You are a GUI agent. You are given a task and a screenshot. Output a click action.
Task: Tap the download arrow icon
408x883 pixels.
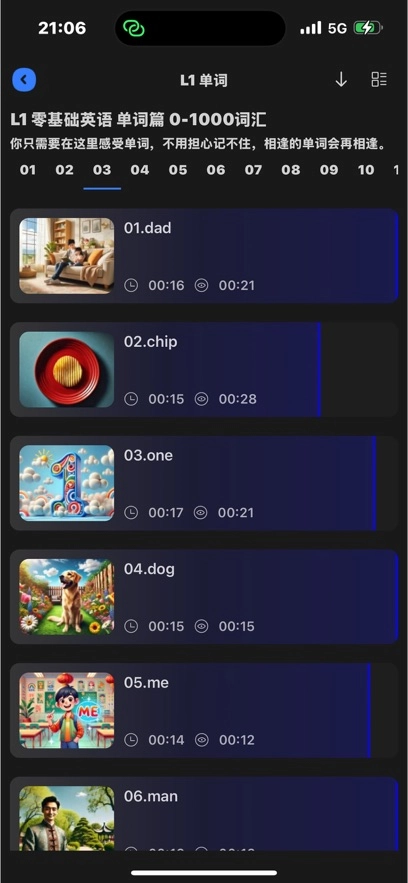point(341,79)
